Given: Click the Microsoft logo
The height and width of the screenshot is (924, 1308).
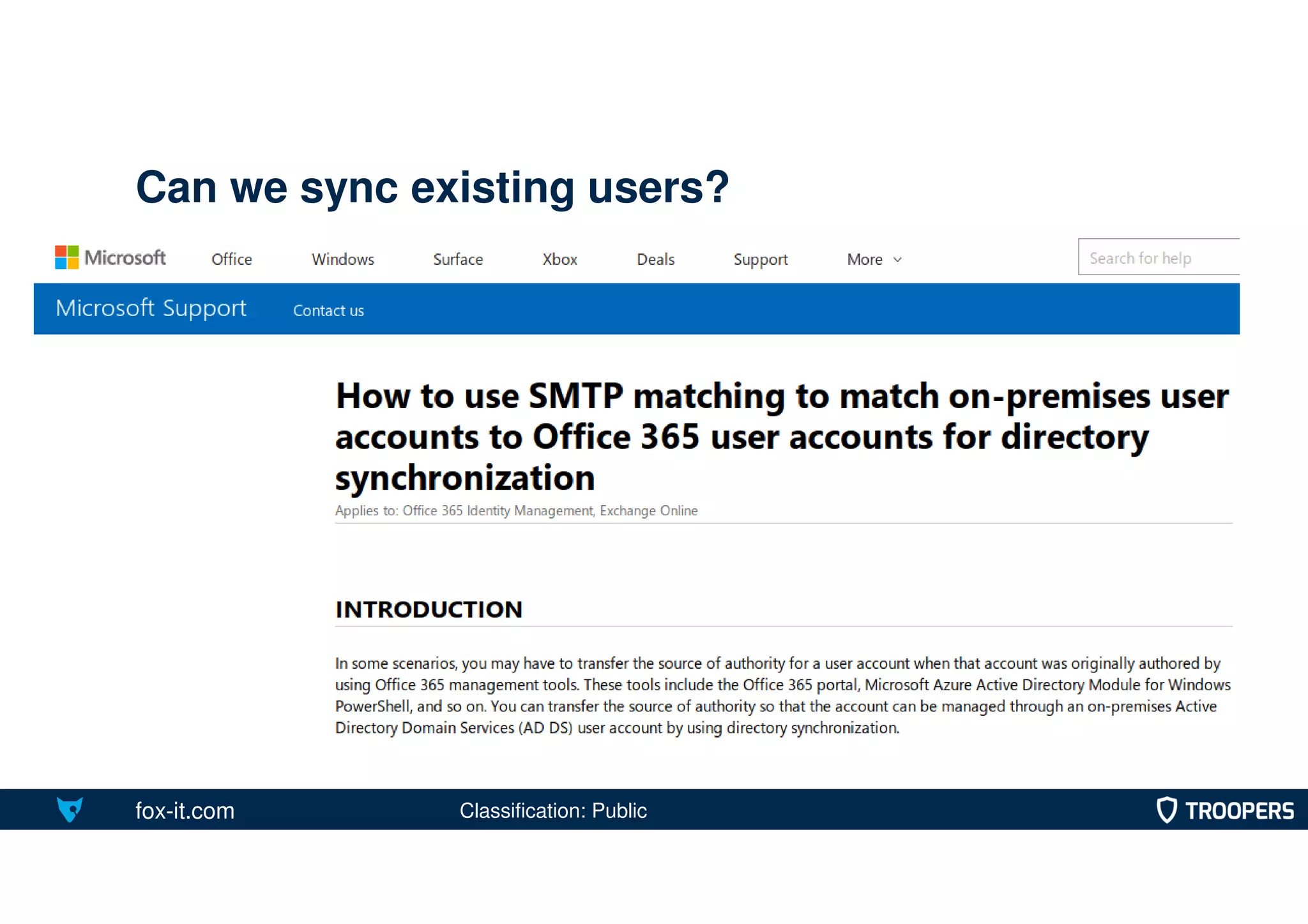Looking at the screenshot, I should [x=110, y=257].
